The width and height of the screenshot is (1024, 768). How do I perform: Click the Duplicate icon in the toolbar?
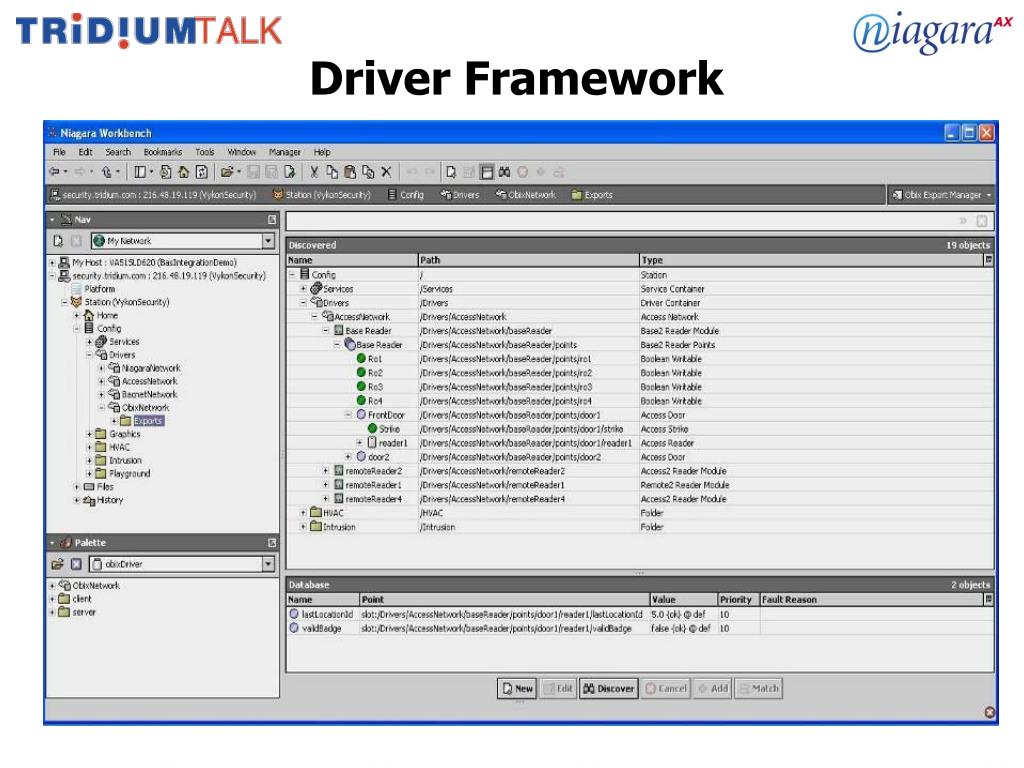[x=368, y=172]
